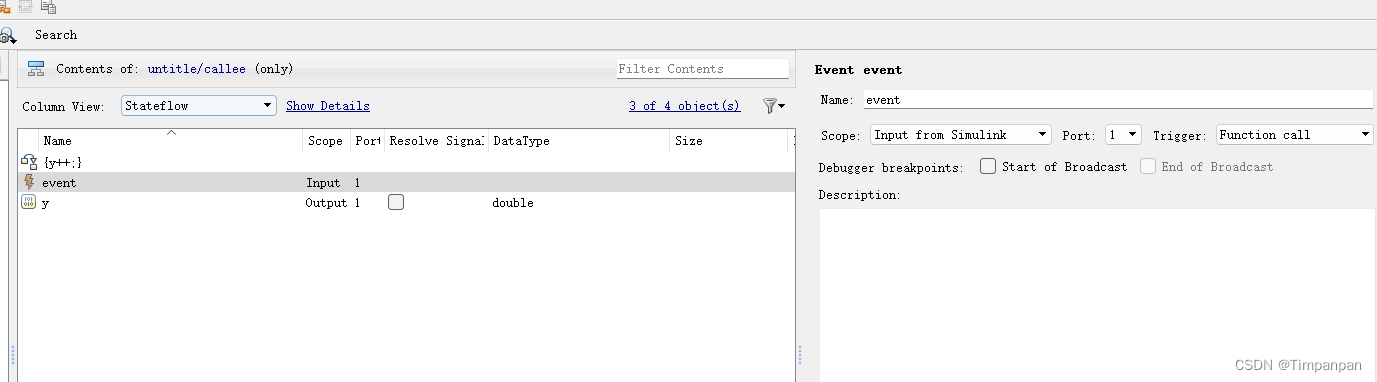Click the splitter handle between the panes
This screenshot has width=1377, height=382.
tap(801, 355)
